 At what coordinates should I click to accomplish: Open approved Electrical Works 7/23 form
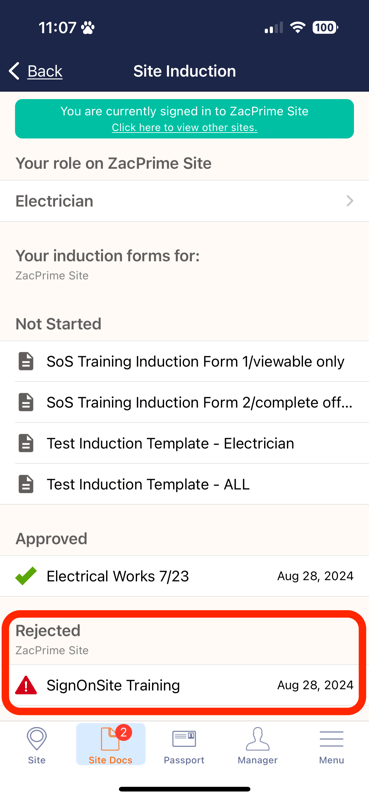click(x=184, y=576)
